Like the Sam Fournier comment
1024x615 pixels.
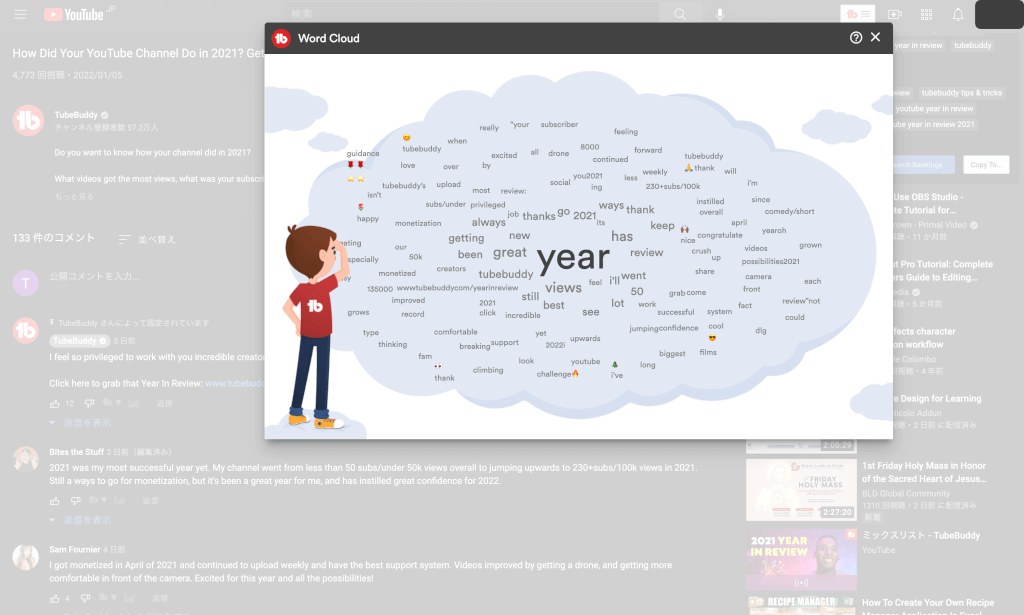[55, 598]
